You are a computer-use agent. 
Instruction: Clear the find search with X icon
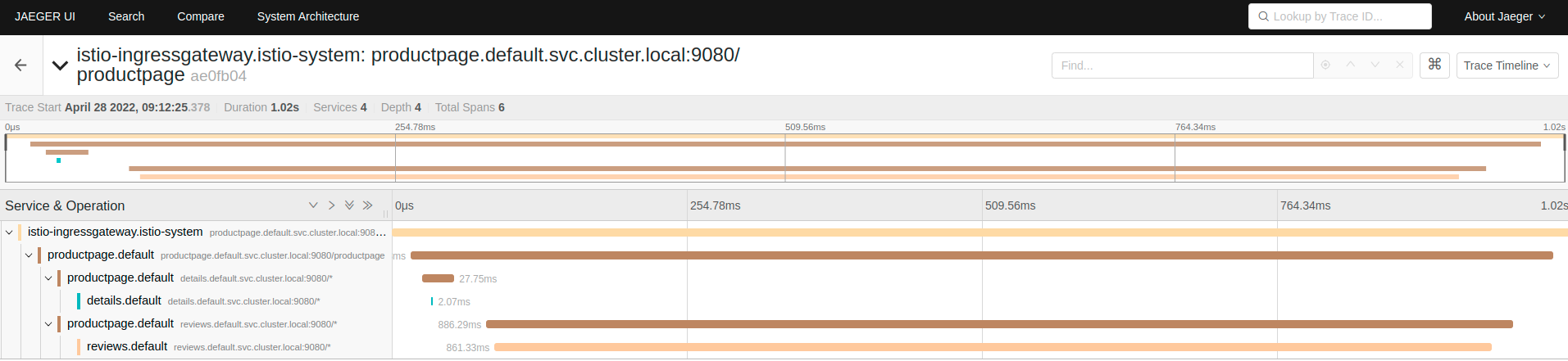(x=1400, y=65)
